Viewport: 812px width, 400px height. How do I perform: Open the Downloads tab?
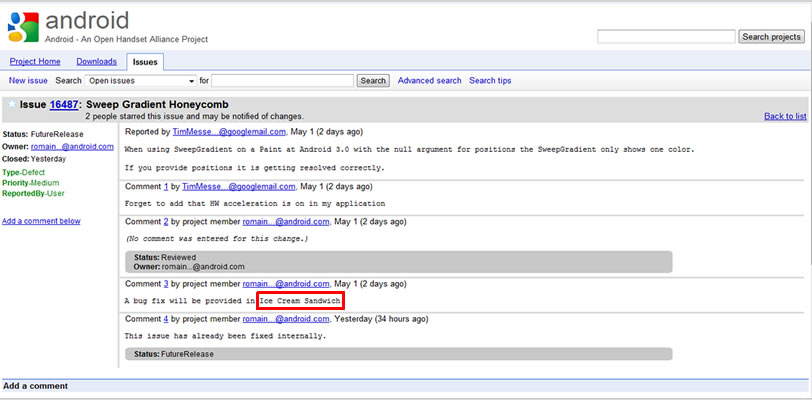(x=96, y=61)
